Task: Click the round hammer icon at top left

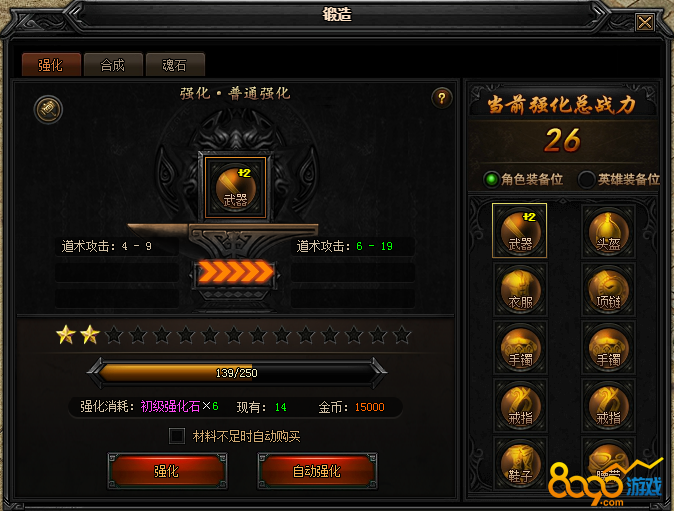Action: (x=48, y=110)
